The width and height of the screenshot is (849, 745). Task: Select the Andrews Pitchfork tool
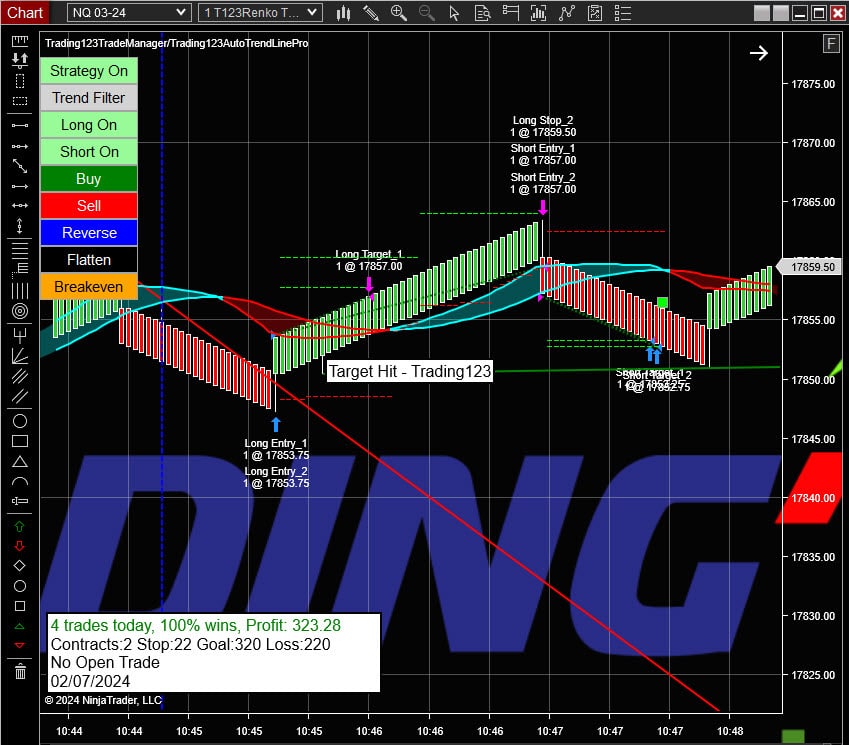tap(20, 336)
